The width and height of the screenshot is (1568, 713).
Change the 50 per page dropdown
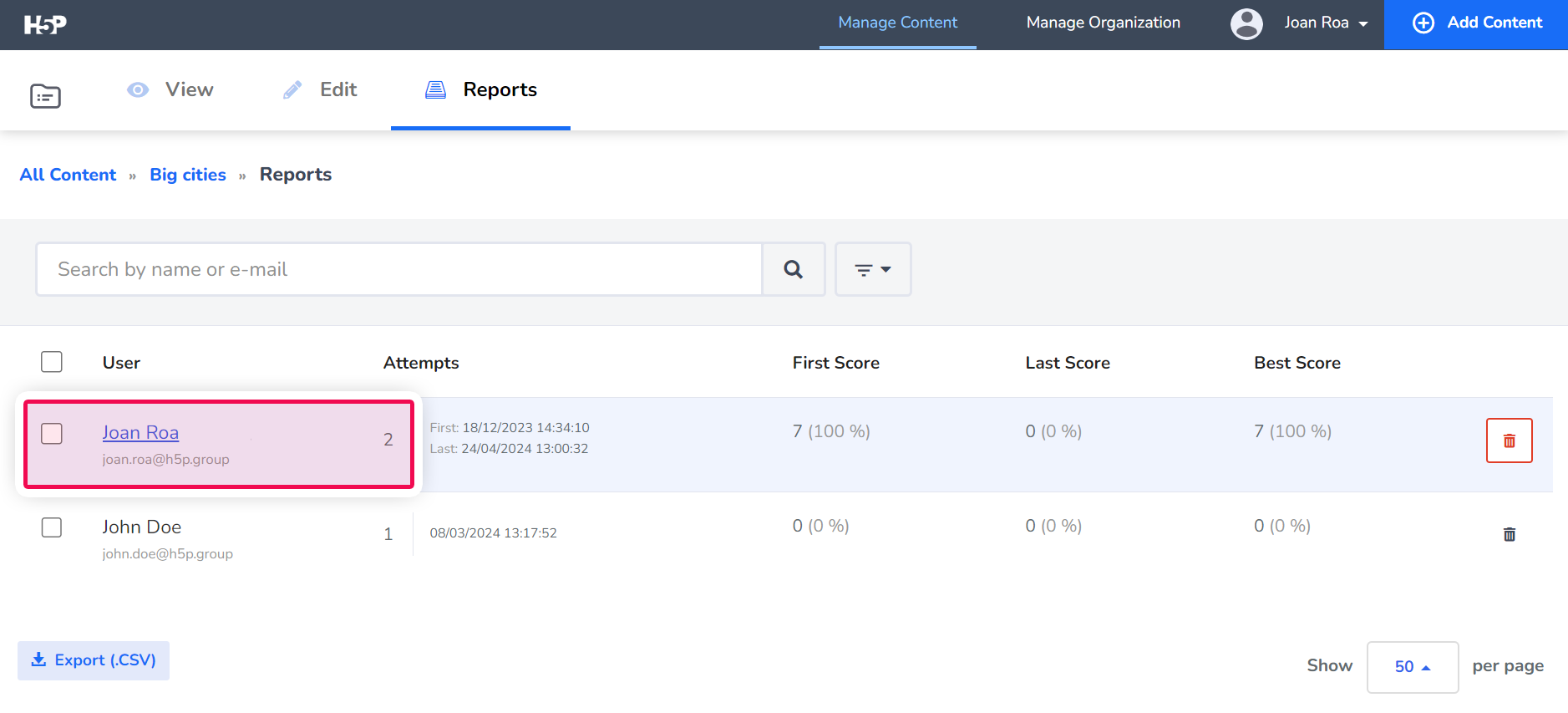[1413, 667]
